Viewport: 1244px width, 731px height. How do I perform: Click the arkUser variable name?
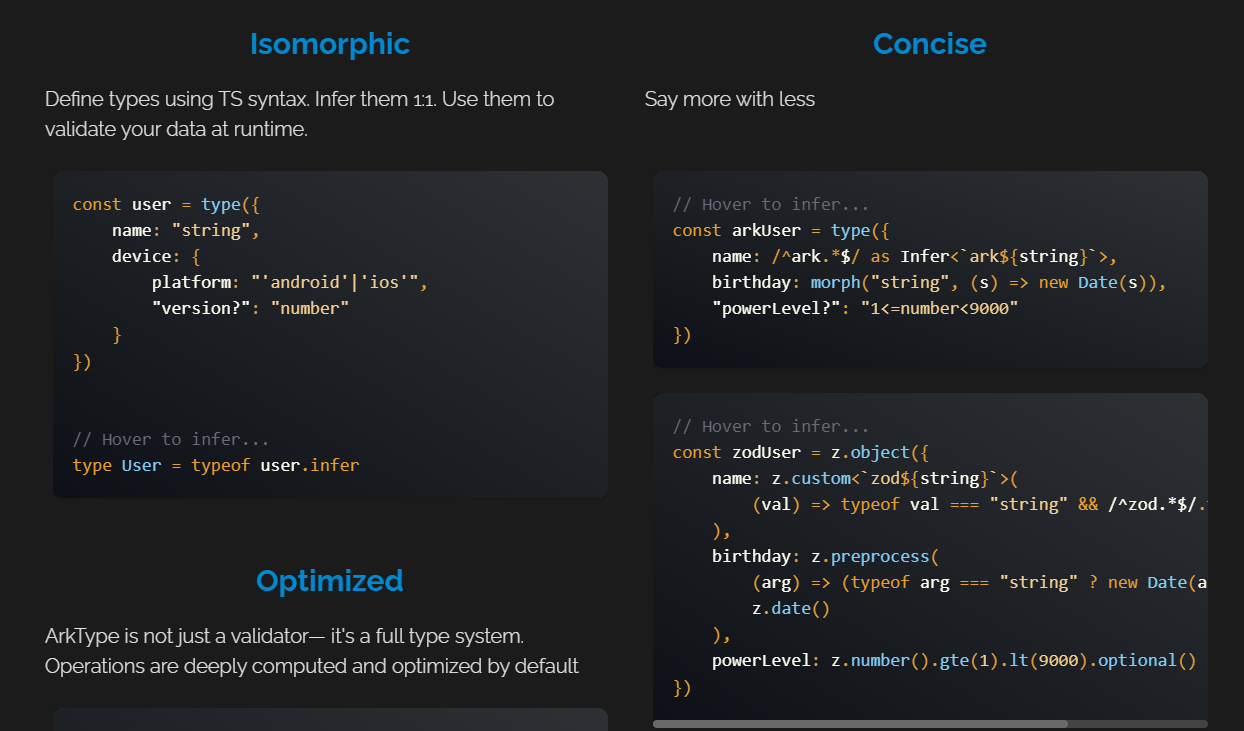pyautogui.click(x=766, y=230)
